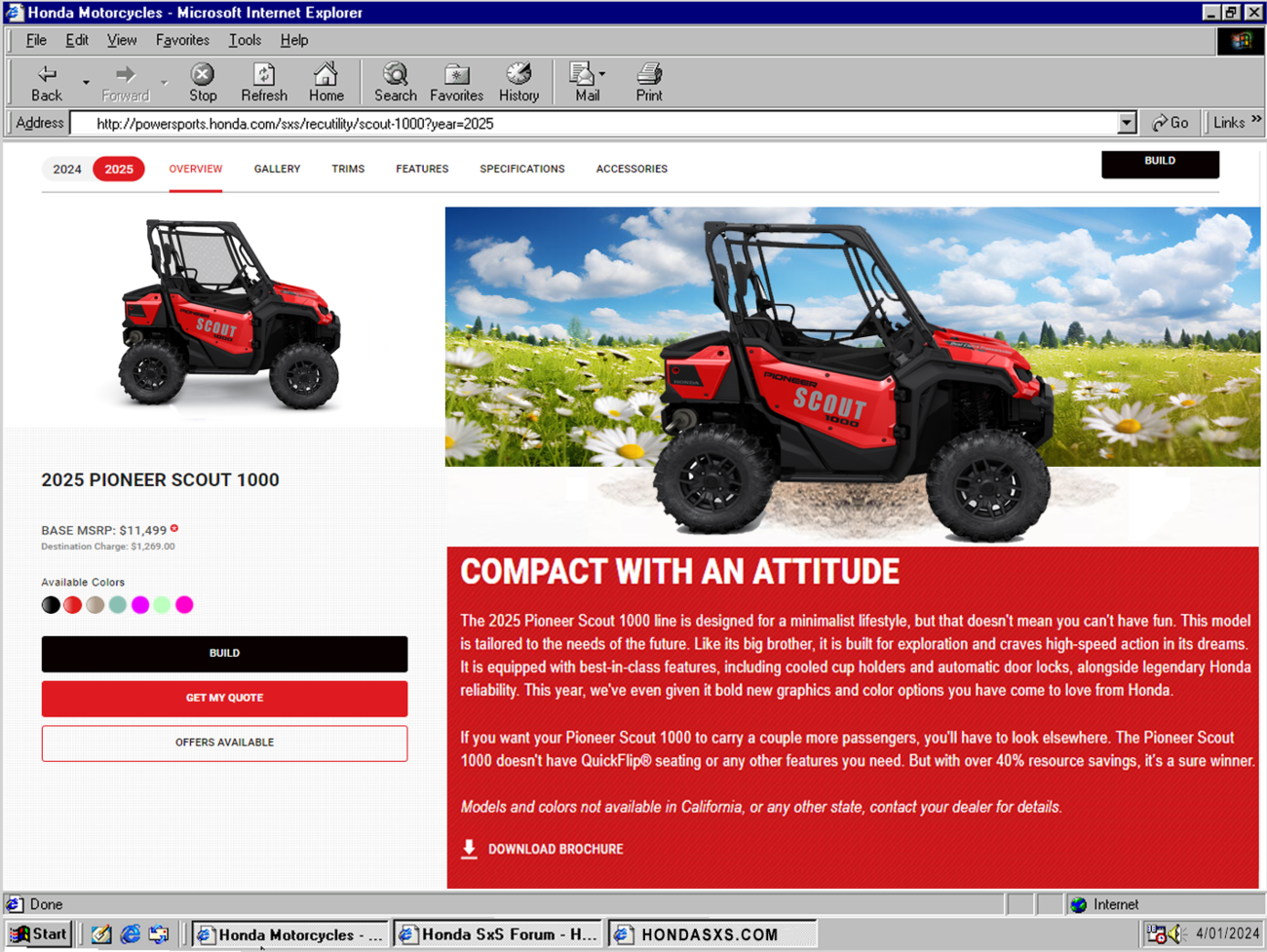
Task: Open the Edit menu
Action: click(77, 40)
